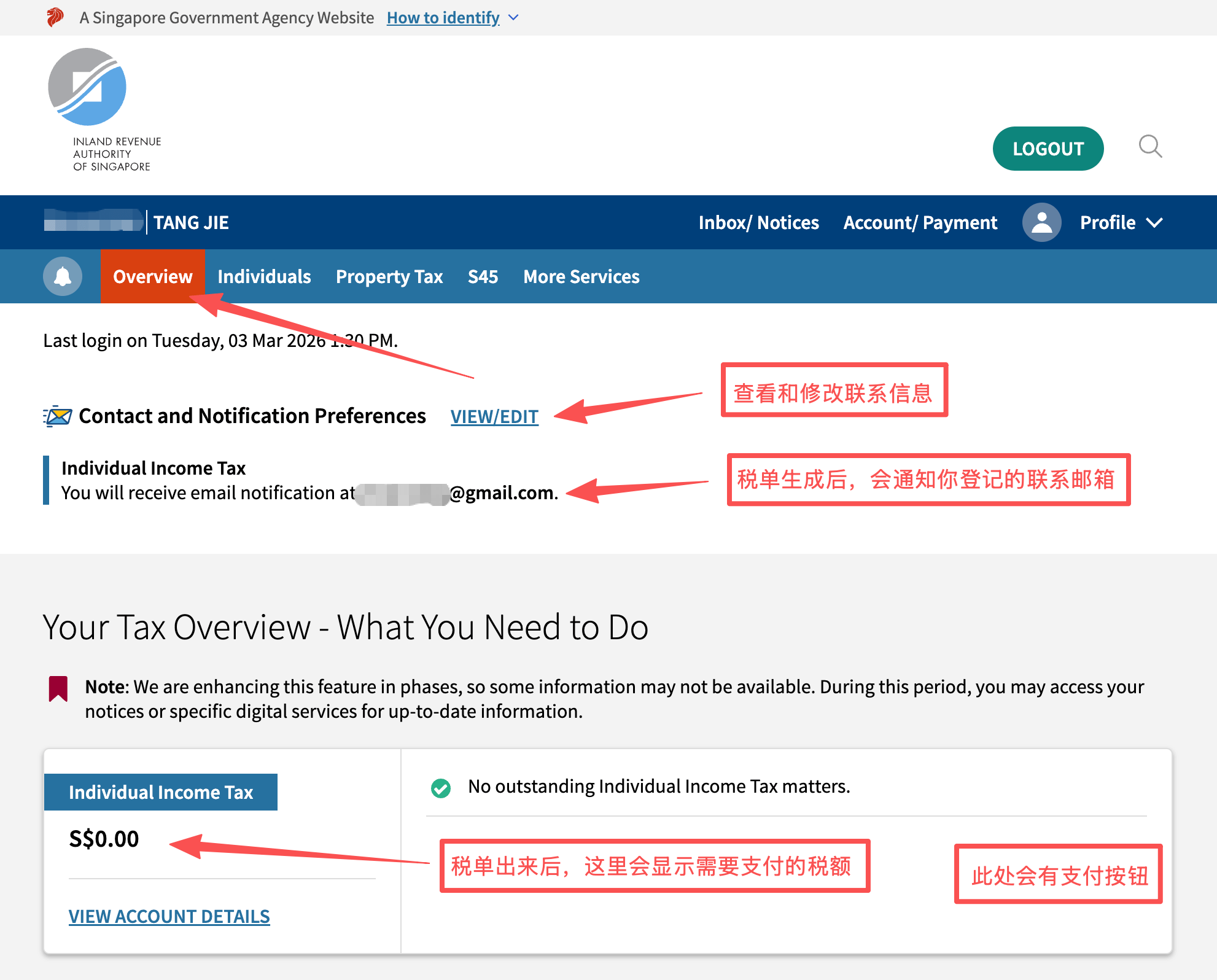Image resolution: width=1217 pixels, height=980 pixels.
Task: Open Inbox/ Notices
Action: [758, 222]
